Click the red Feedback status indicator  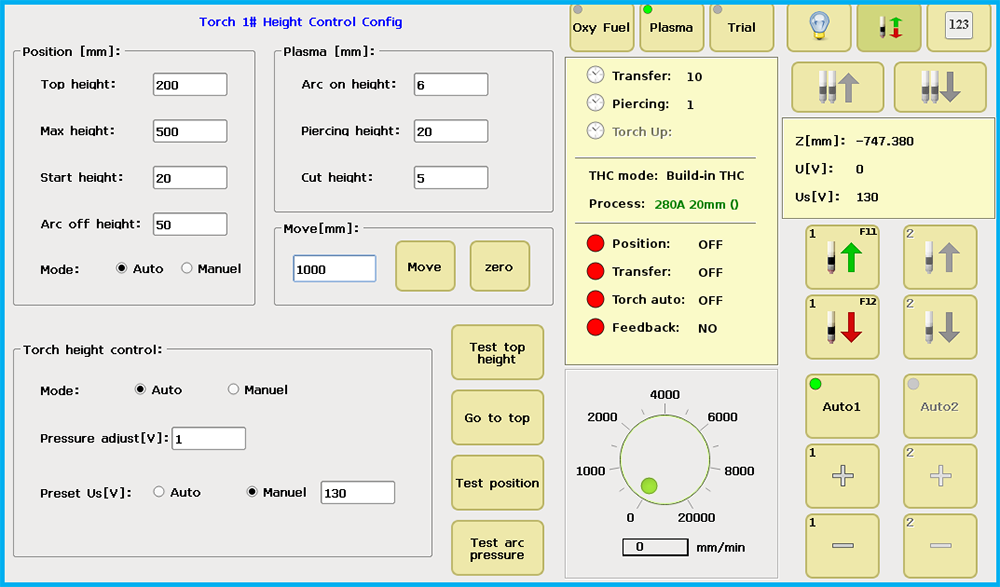595,327
